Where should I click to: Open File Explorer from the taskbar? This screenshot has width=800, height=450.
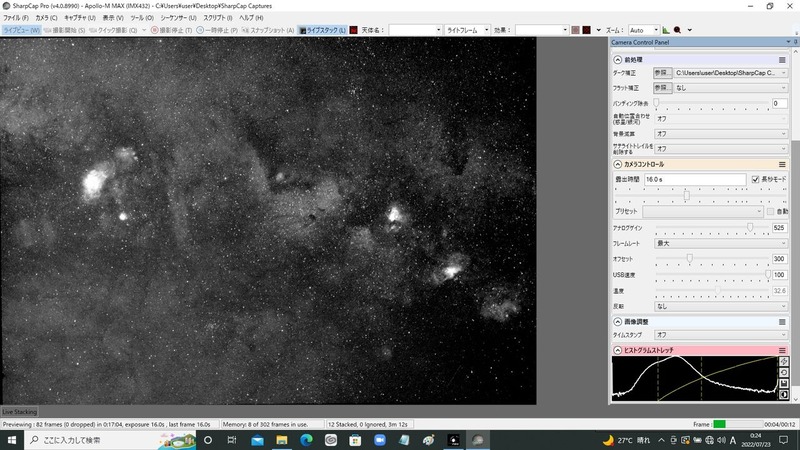tap(282, 440)
